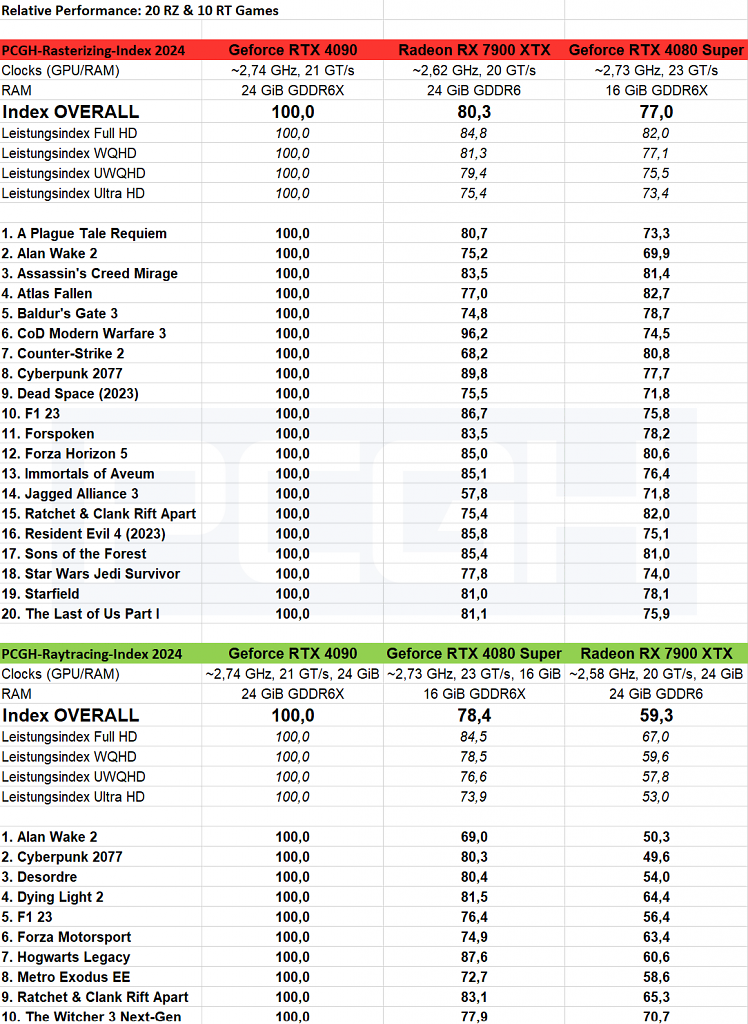748x1024 pixels.
Task: Select the Hogwarts Legacy value '87,6'
Action: [474, 957]
